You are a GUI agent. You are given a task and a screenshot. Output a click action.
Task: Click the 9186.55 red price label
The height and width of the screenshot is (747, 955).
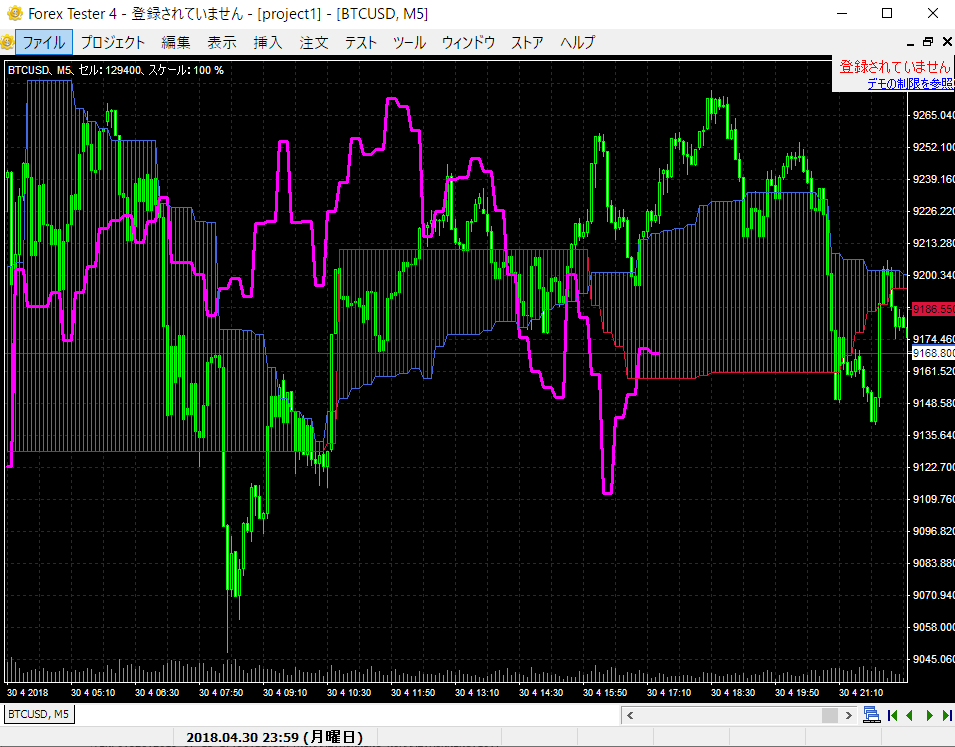(x=933, y=309)
